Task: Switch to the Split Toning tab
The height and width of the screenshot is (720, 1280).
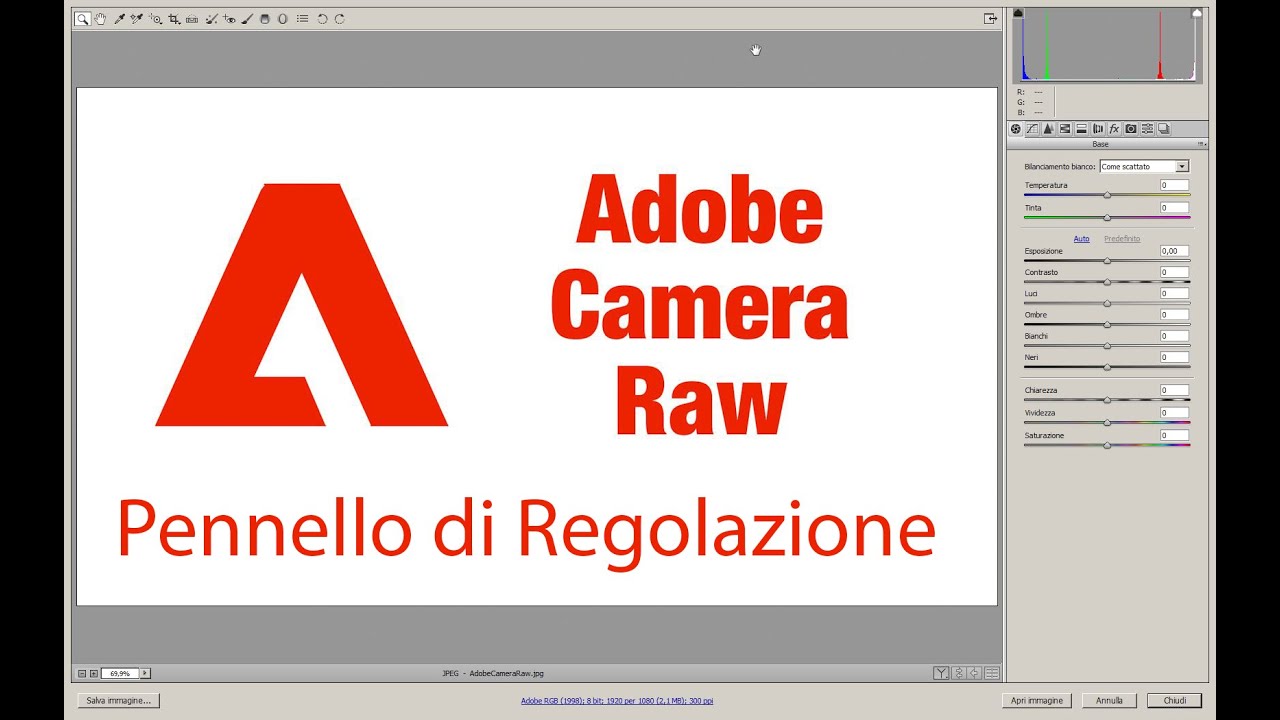Action: point(1081,129)
